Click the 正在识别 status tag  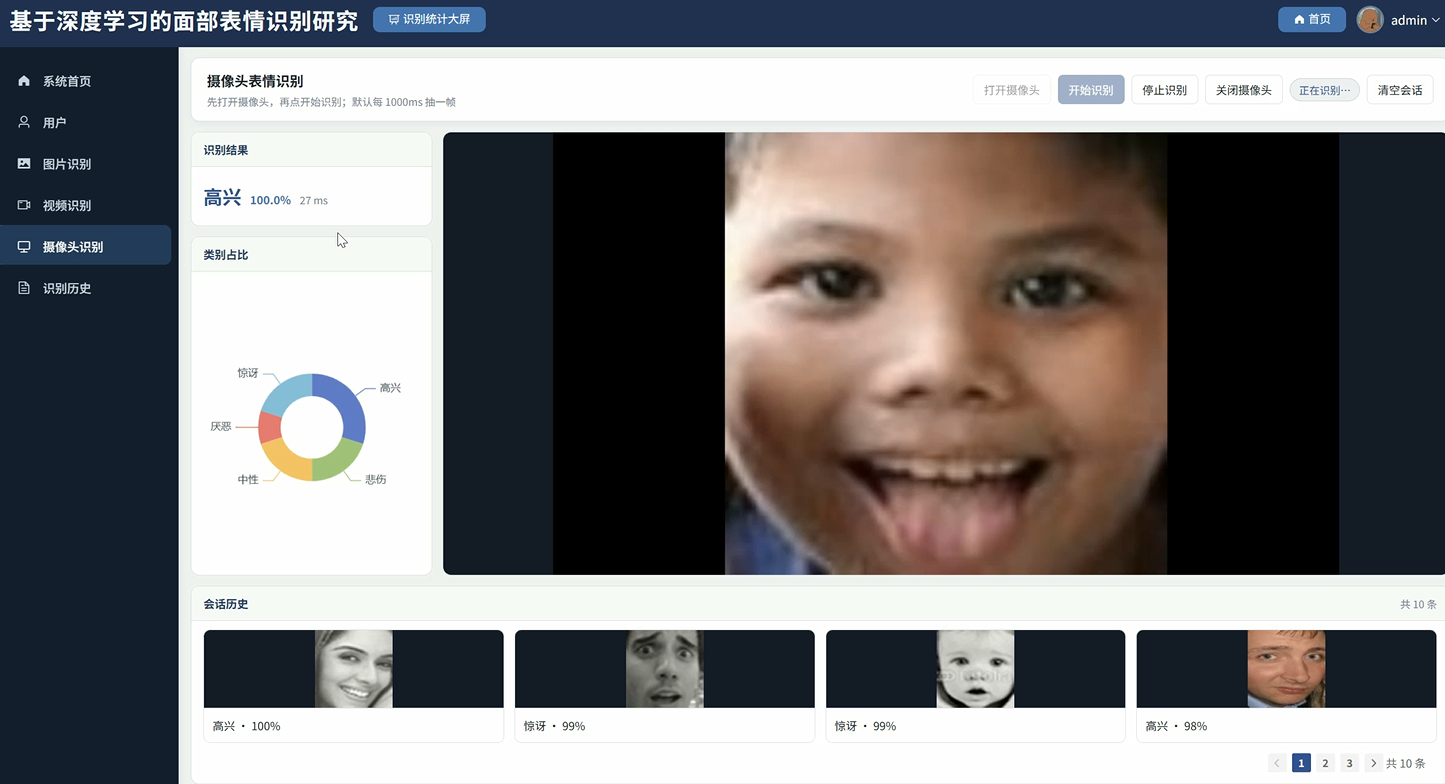1325,90
